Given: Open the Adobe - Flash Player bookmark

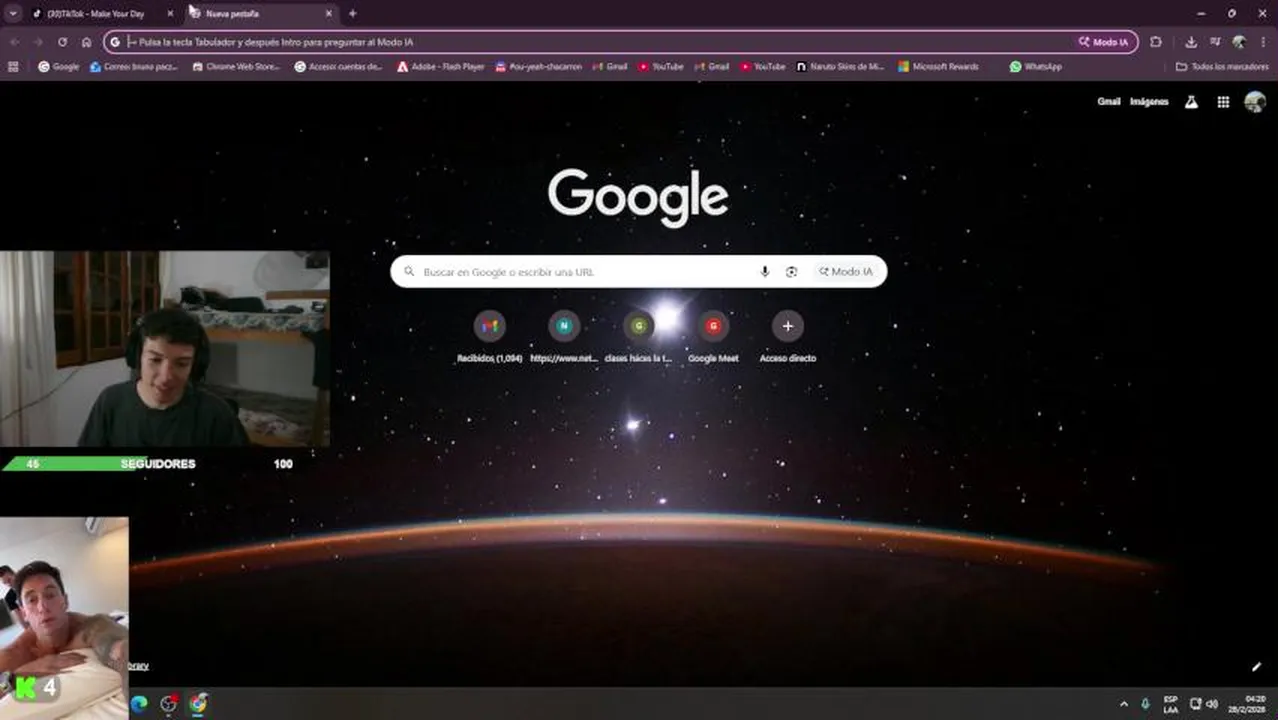Looking at the screenshot, I should click(x=440, y=67).
